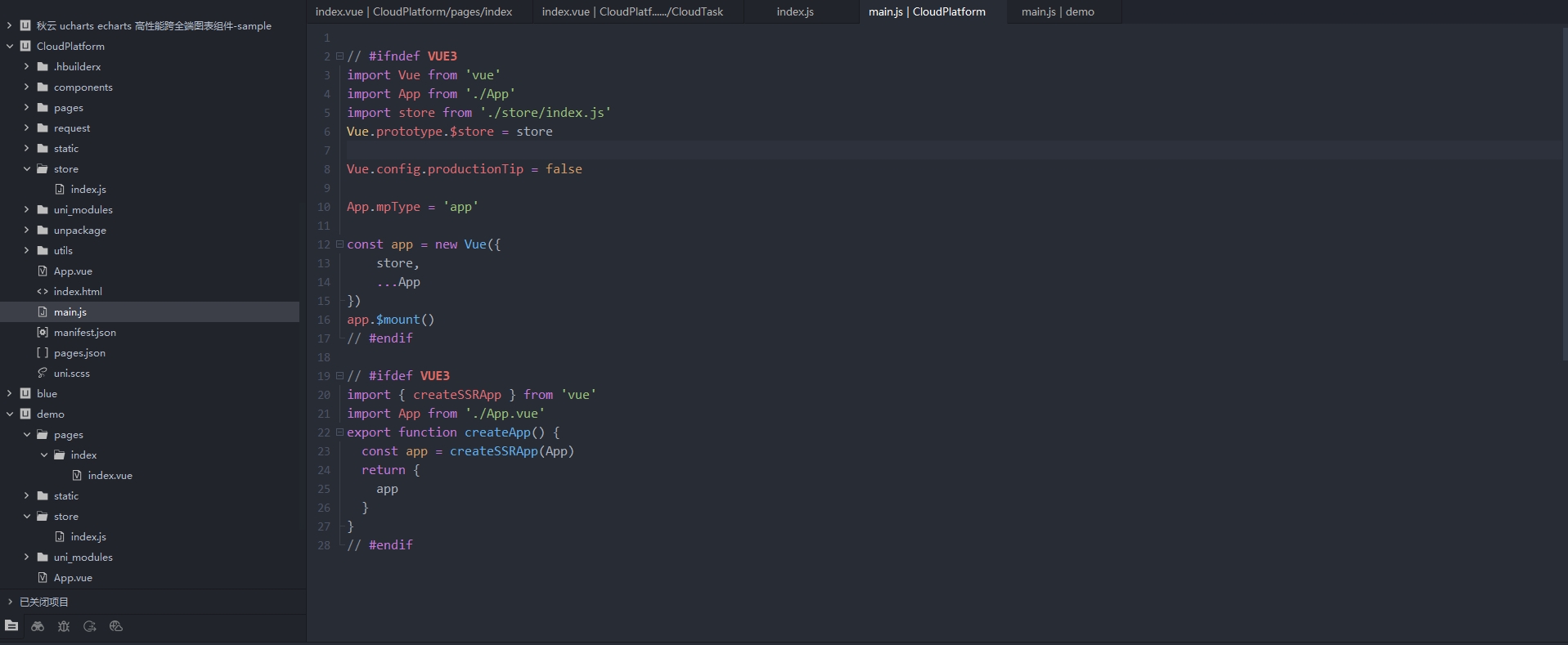Screen dimensions: 1568x645
Task: Click the createSSRApp(App) call on line 23
Action: coord(512,451)
